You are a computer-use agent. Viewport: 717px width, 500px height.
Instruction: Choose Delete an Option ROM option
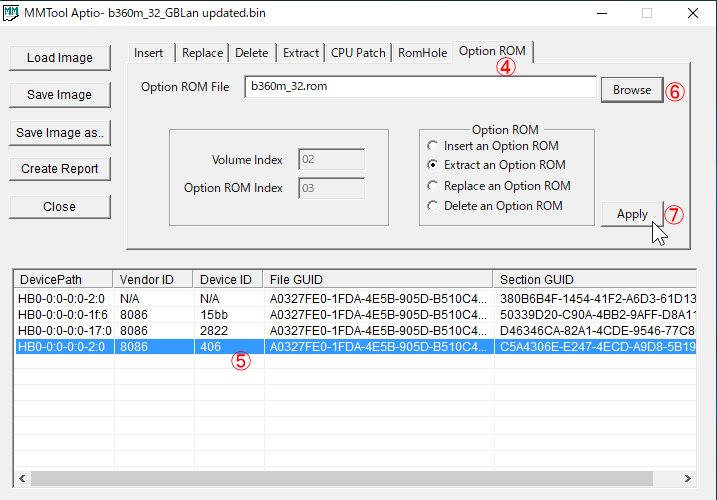pos(433,206)
